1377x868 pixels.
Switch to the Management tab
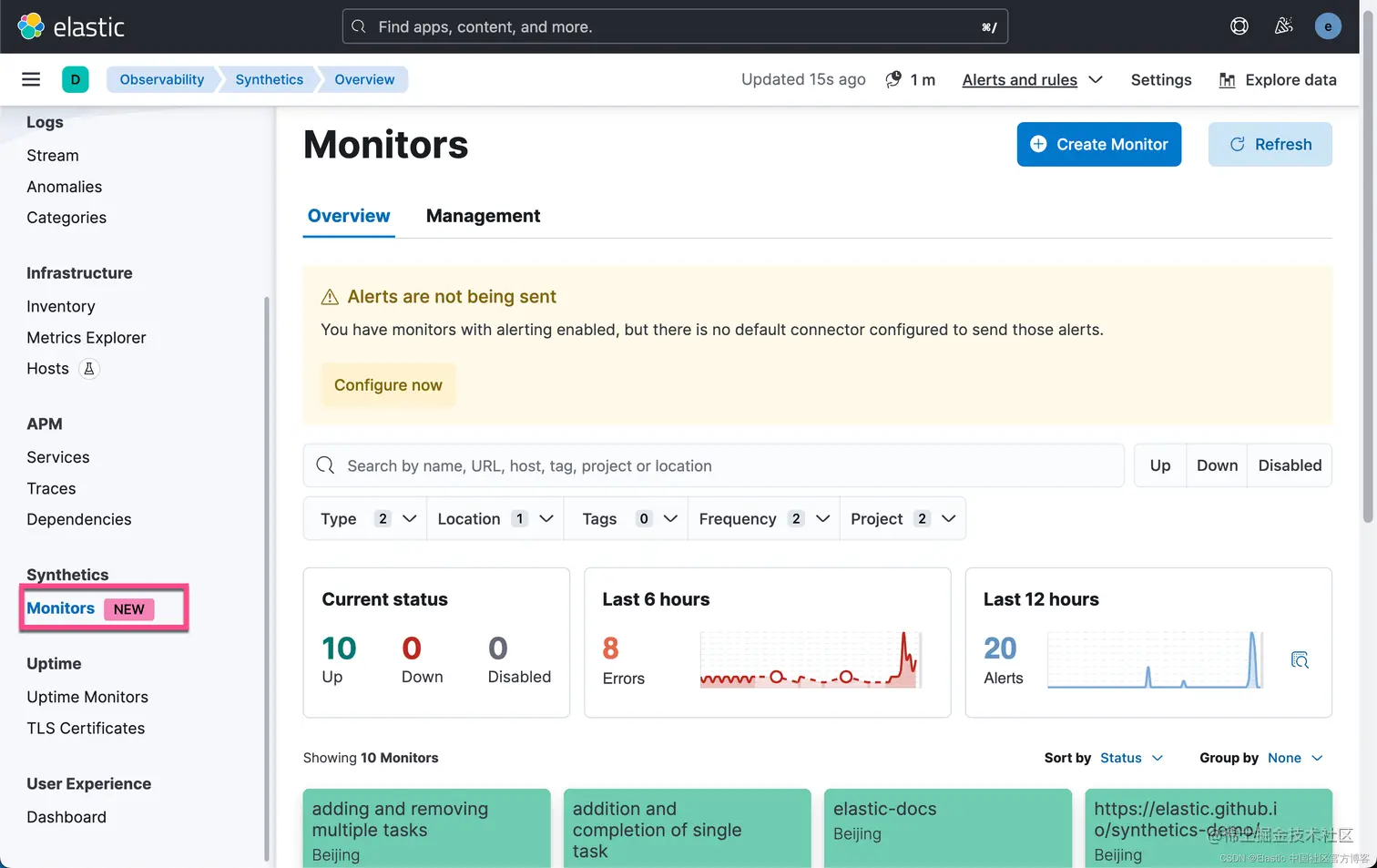pyautogui.click(x=483, y=216)
